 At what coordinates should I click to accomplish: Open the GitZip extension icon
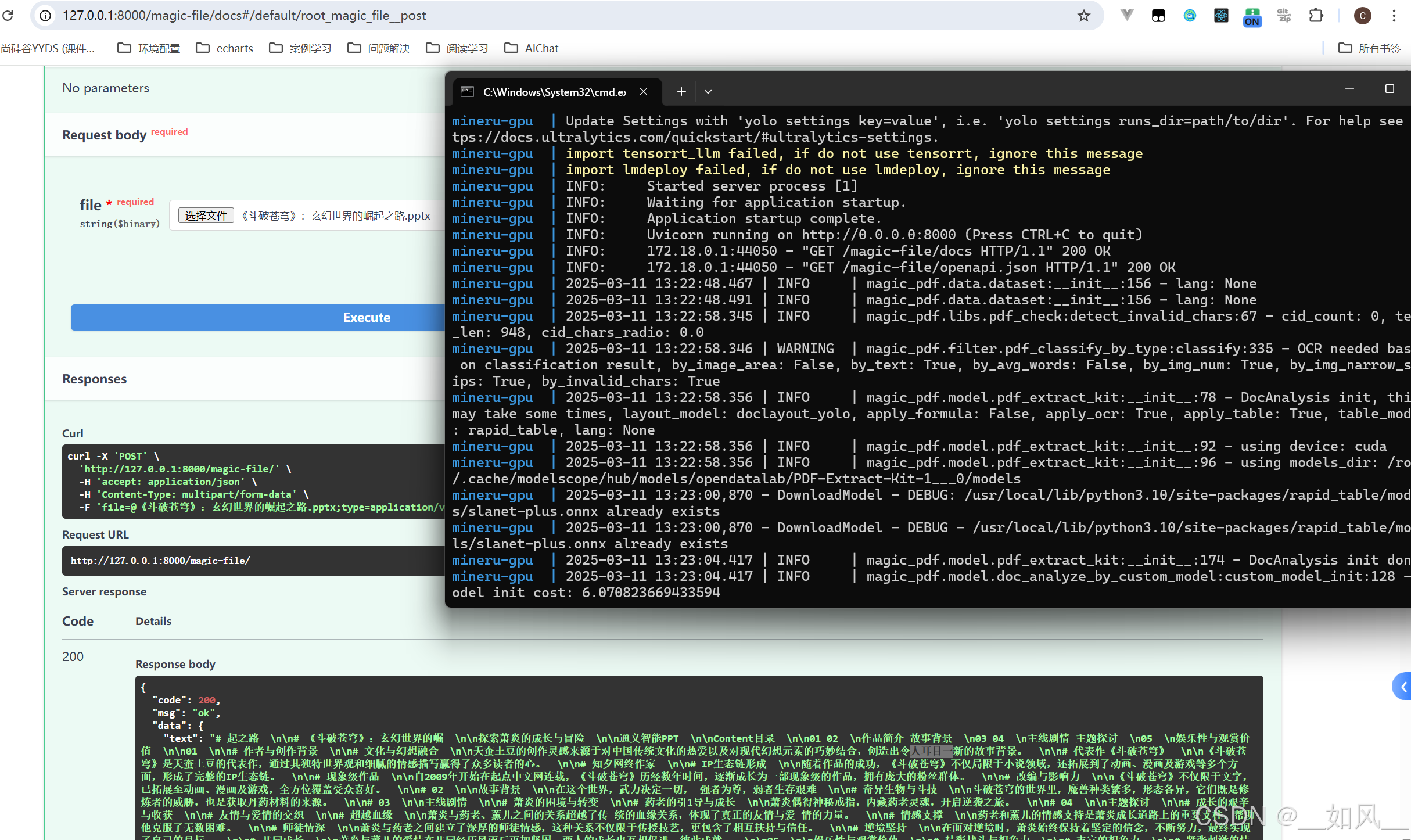1284,16
